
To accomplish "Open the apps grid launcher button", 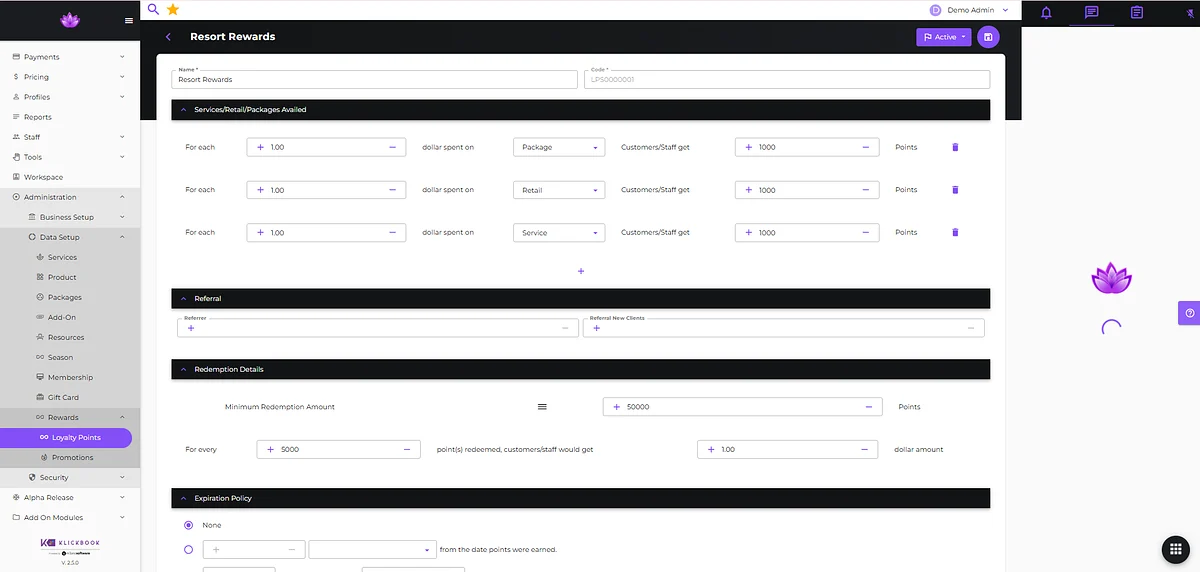I will pyautogui.click(x=1177, y=550).
